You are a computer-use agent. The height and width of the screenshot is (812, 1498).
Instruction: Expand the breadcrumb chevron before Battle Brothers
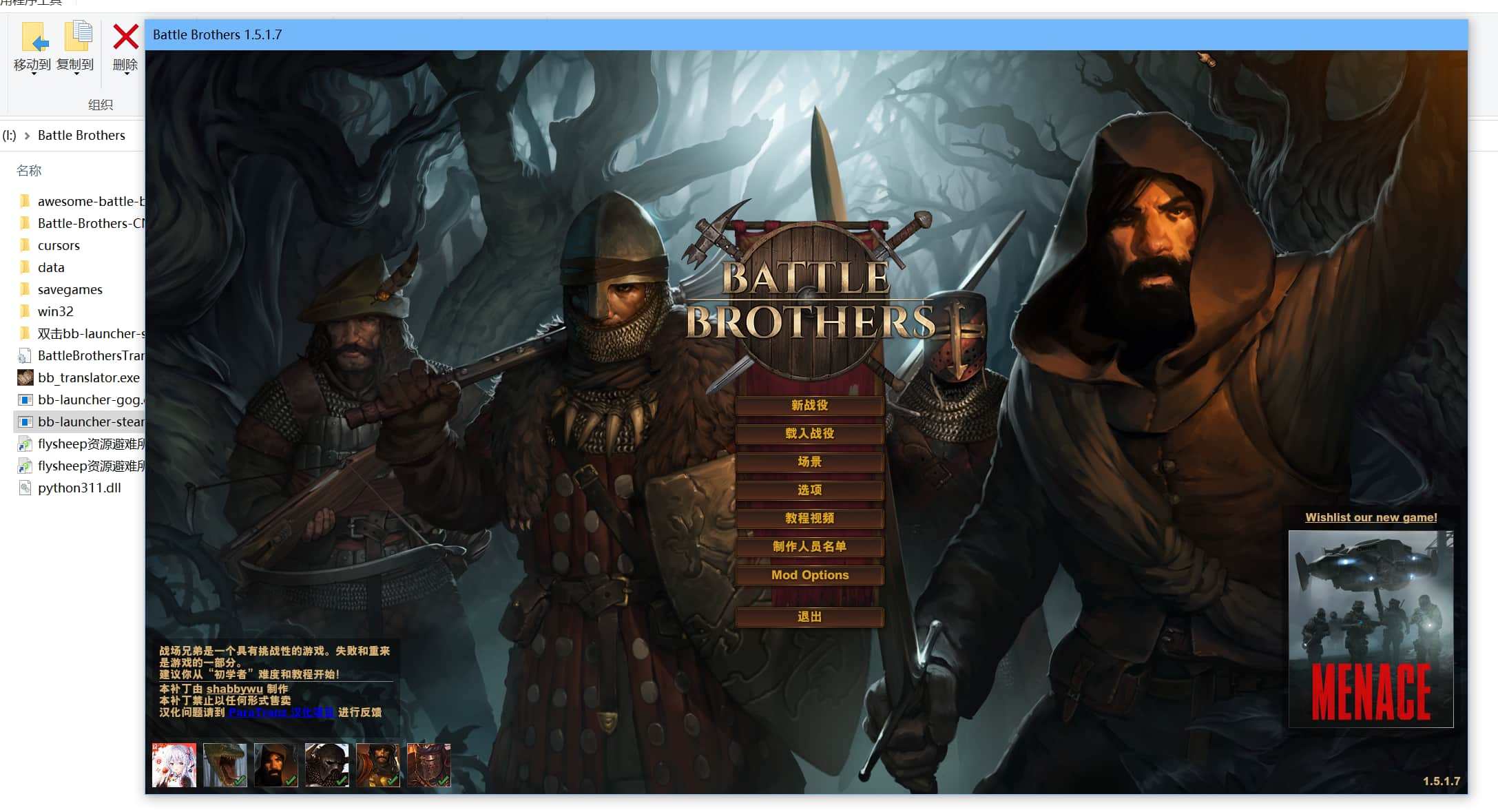(x=27, y=136)
